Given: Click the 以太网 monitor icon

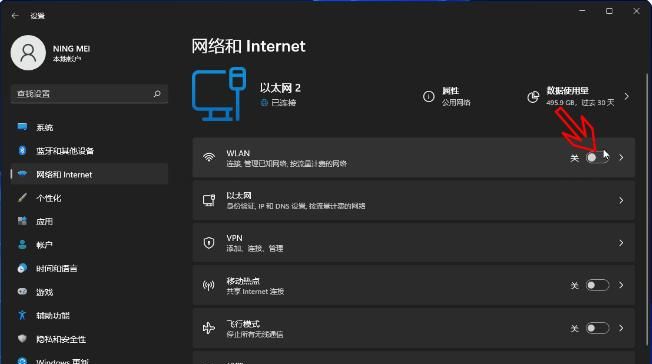Looking at the screenshot, I should tap(209, 200).
